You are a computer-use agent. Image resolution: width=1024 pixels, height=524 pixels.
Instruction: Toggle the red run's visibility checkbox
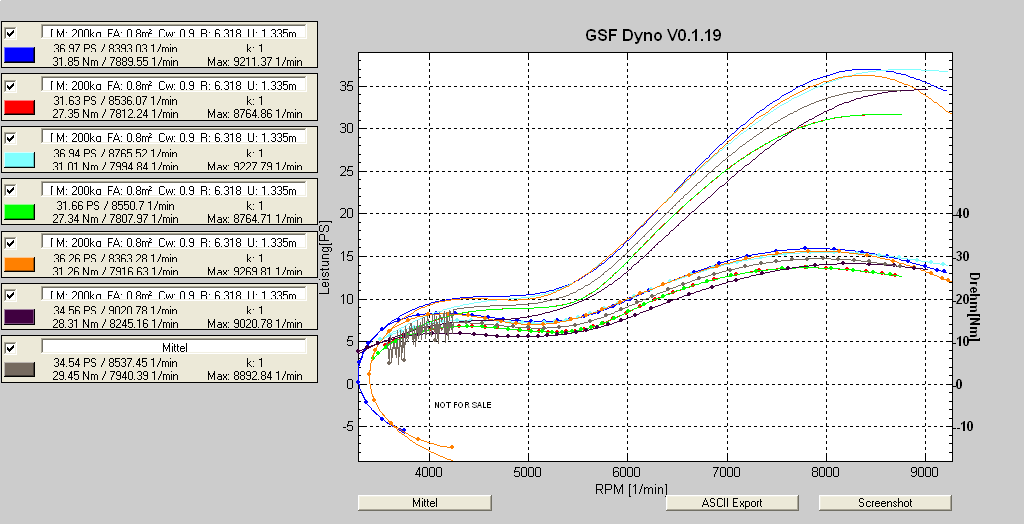tap(11, 85)
